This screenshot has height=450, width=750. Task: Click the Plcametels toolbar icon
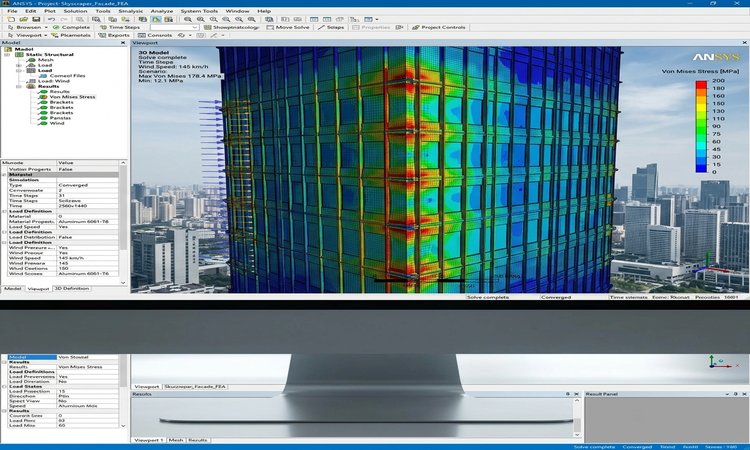(55, 35)
